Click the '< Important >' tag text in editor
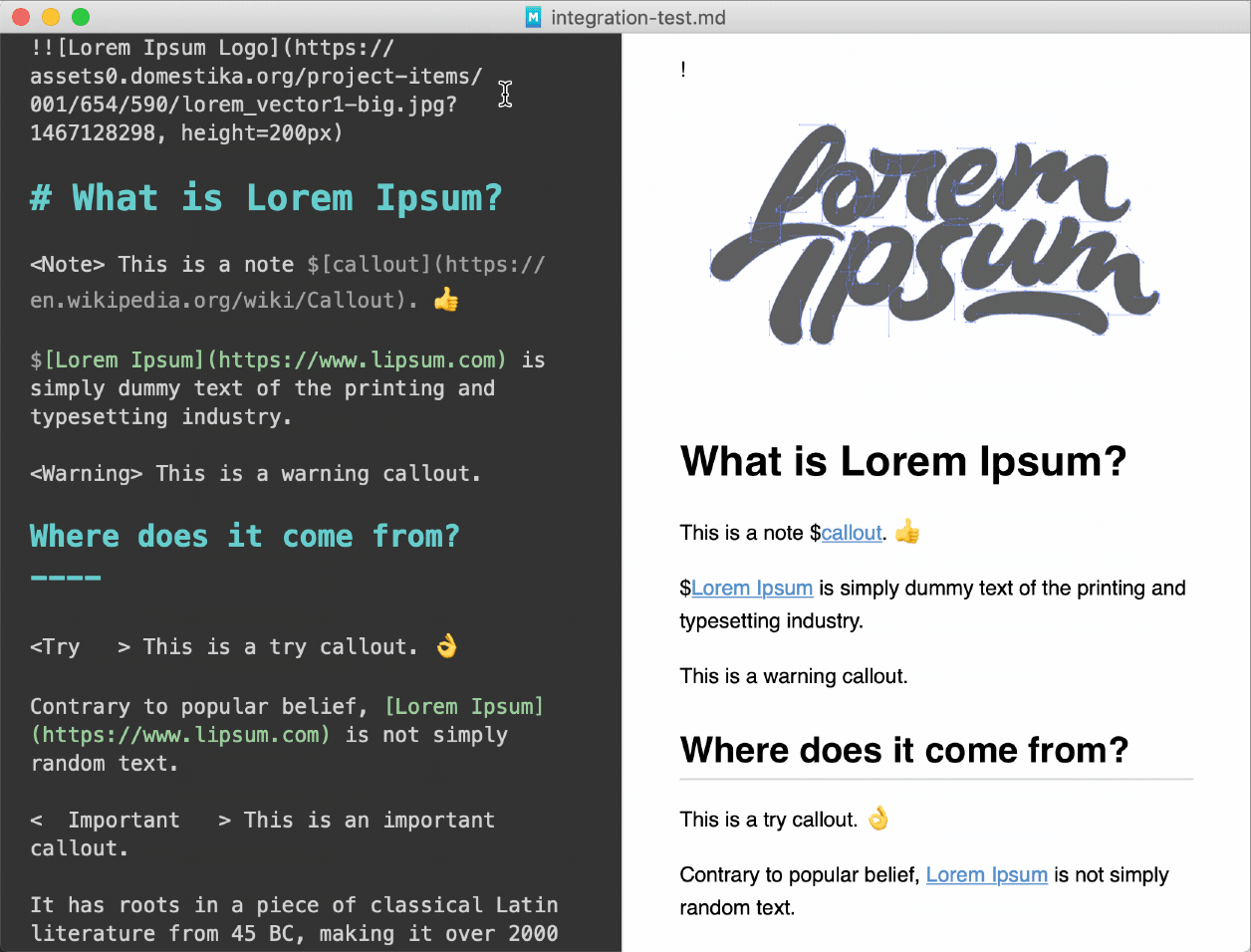The height and width of the screenshot is (952, 1251). pos(130,820)
